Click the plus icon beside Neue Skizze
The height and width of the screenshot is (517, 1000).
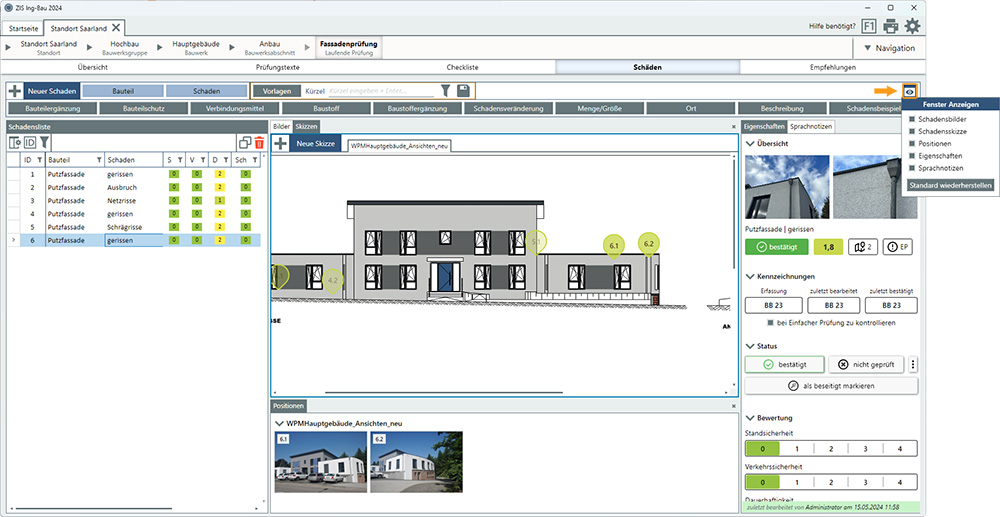tap(281, 144)
